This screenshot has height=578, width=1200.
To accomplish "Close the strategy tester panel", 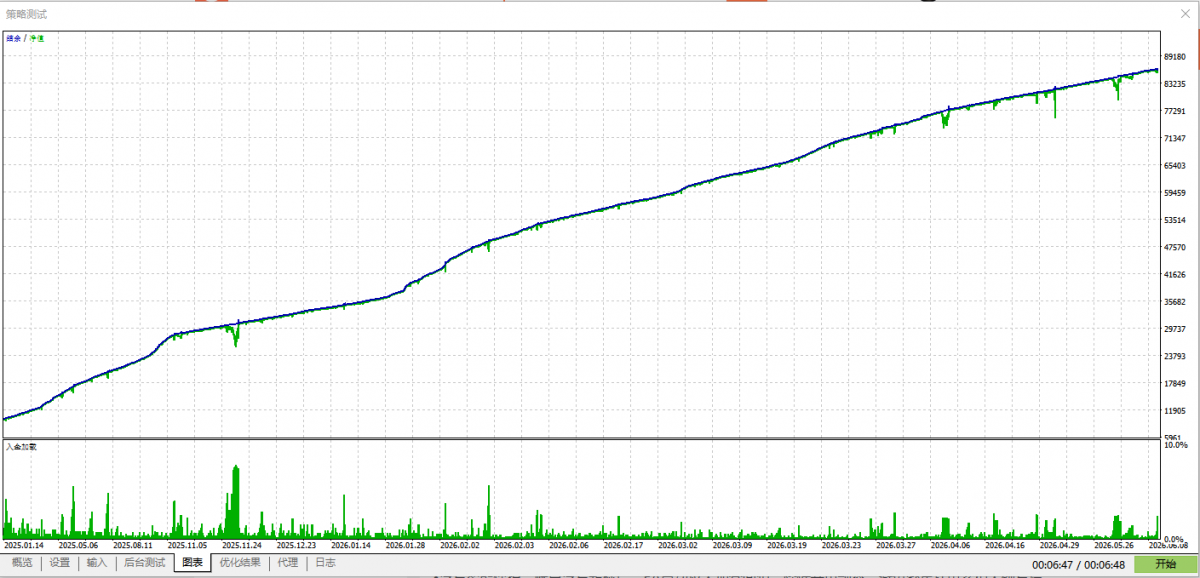I will 1185,14.
